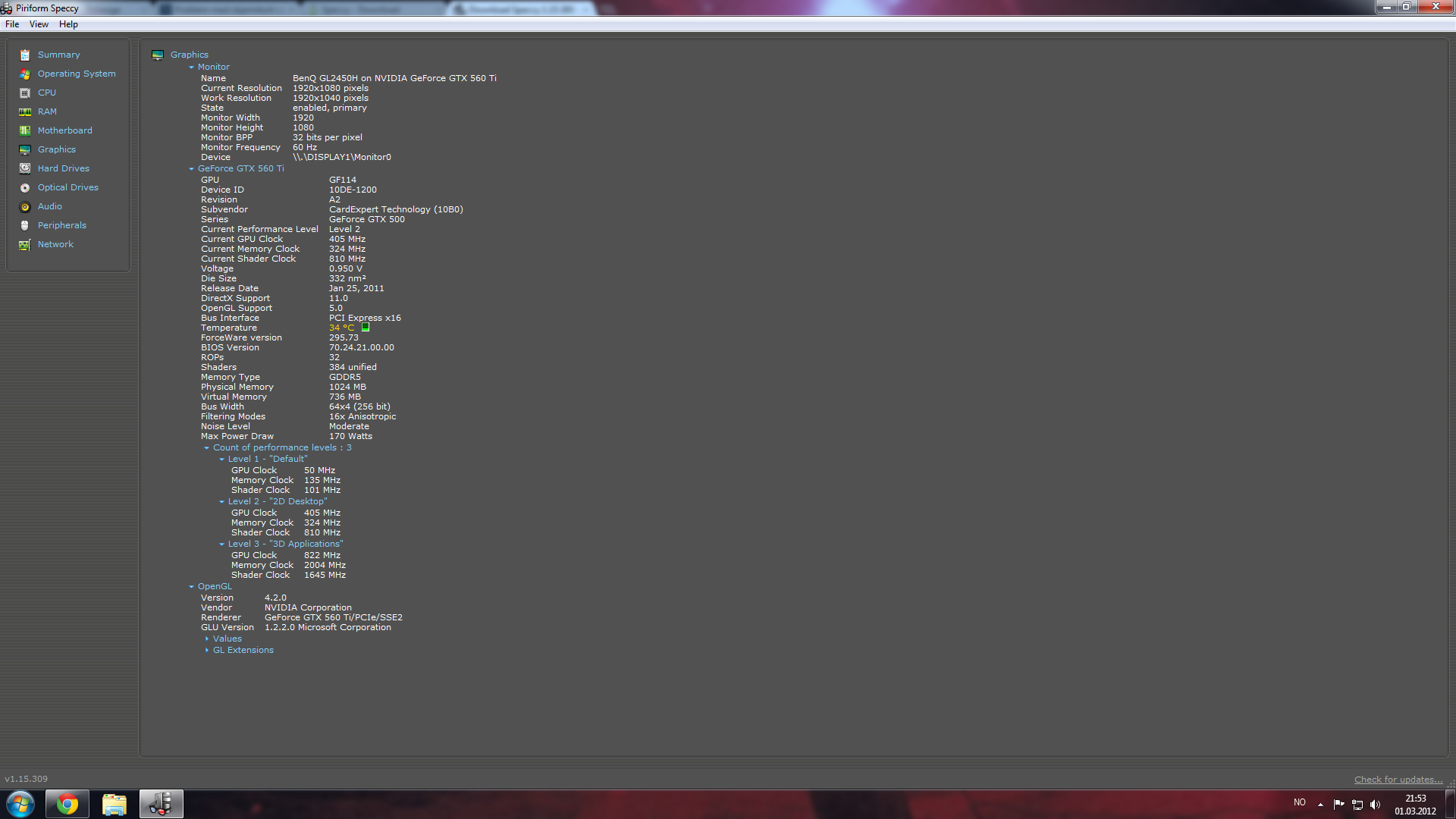1456x819 pixels.
Task: Click the Show desktop strip
Action: coord(1451,805)
